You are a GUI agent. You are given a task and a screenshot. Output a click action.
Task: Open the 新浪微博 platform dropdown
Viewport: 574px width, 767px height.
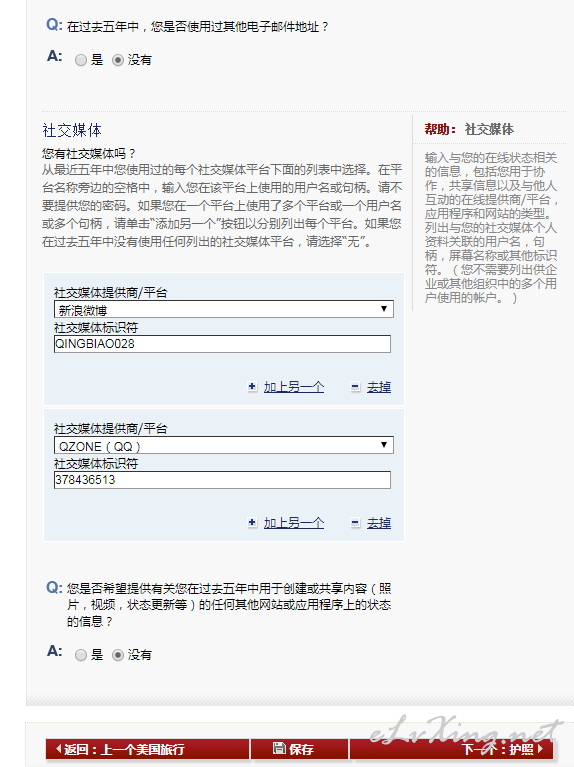click(x=224, y=309)
